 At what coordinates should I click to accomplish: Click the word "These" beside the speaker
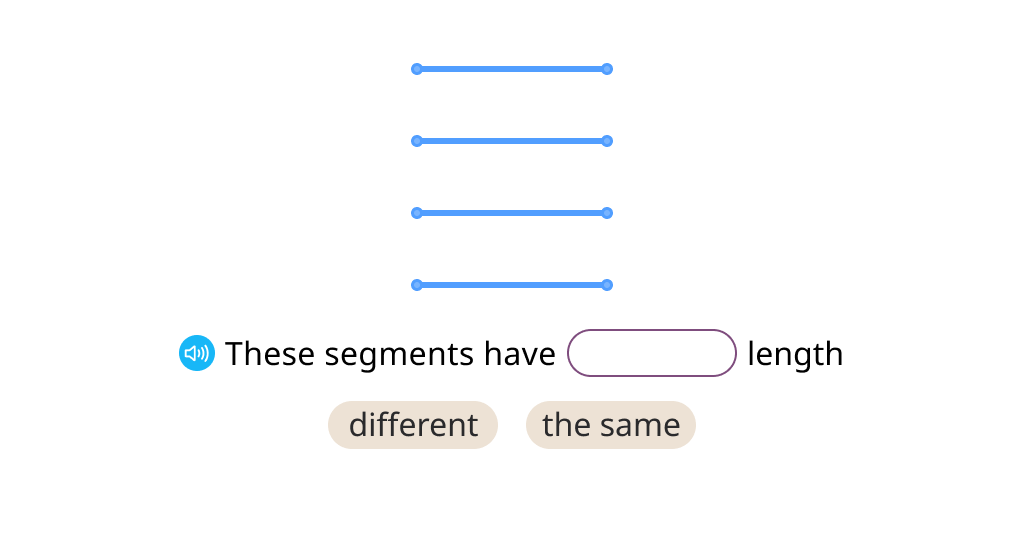(270, 354)
